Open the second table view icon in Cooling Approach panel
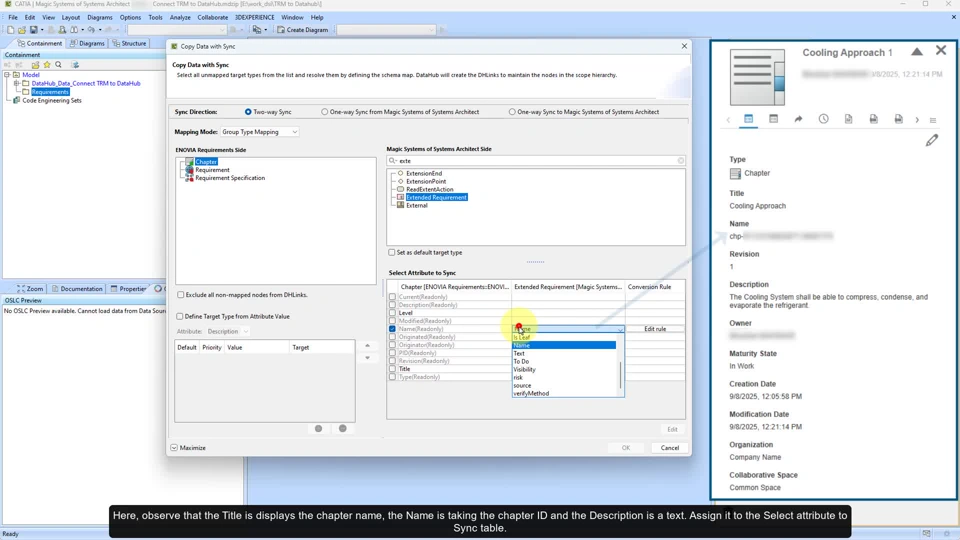 (x=773, y=119)
